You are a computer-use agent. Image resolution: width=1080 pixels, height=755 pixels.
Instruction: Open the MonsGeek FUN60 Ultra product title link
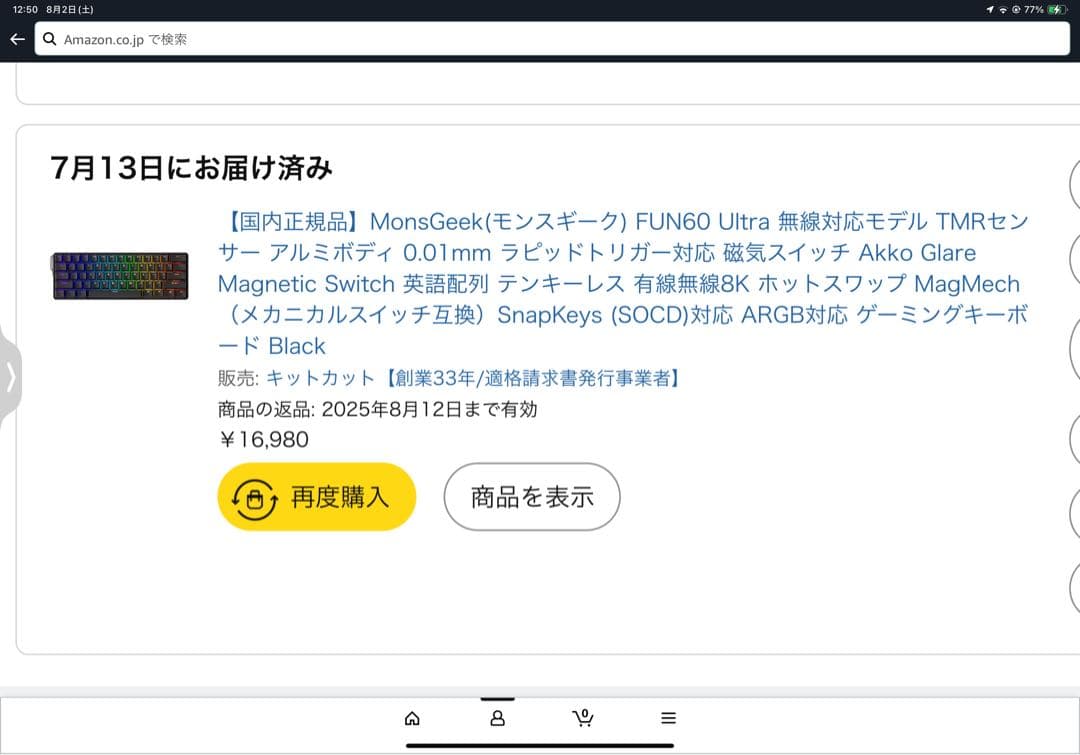coord(622,283)
